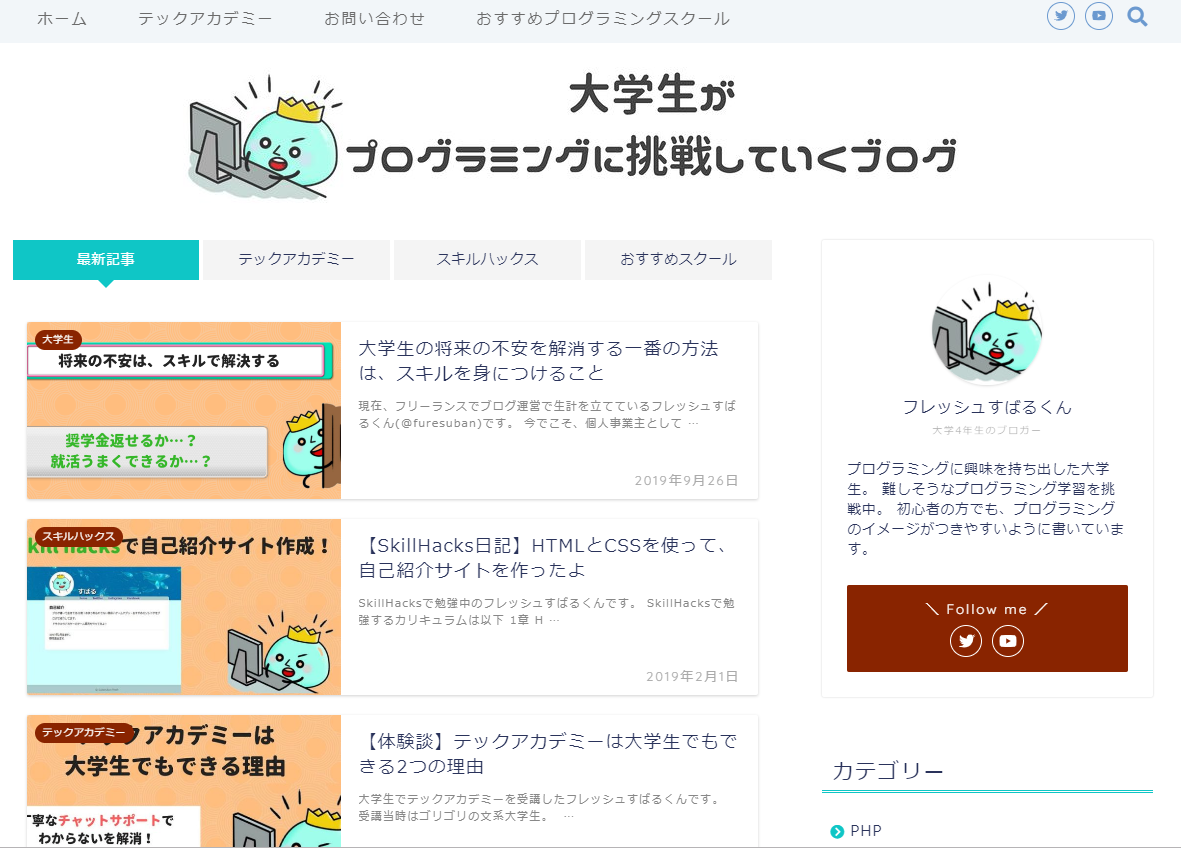Click the PHP category arrow icon

[x=837, y=832]
